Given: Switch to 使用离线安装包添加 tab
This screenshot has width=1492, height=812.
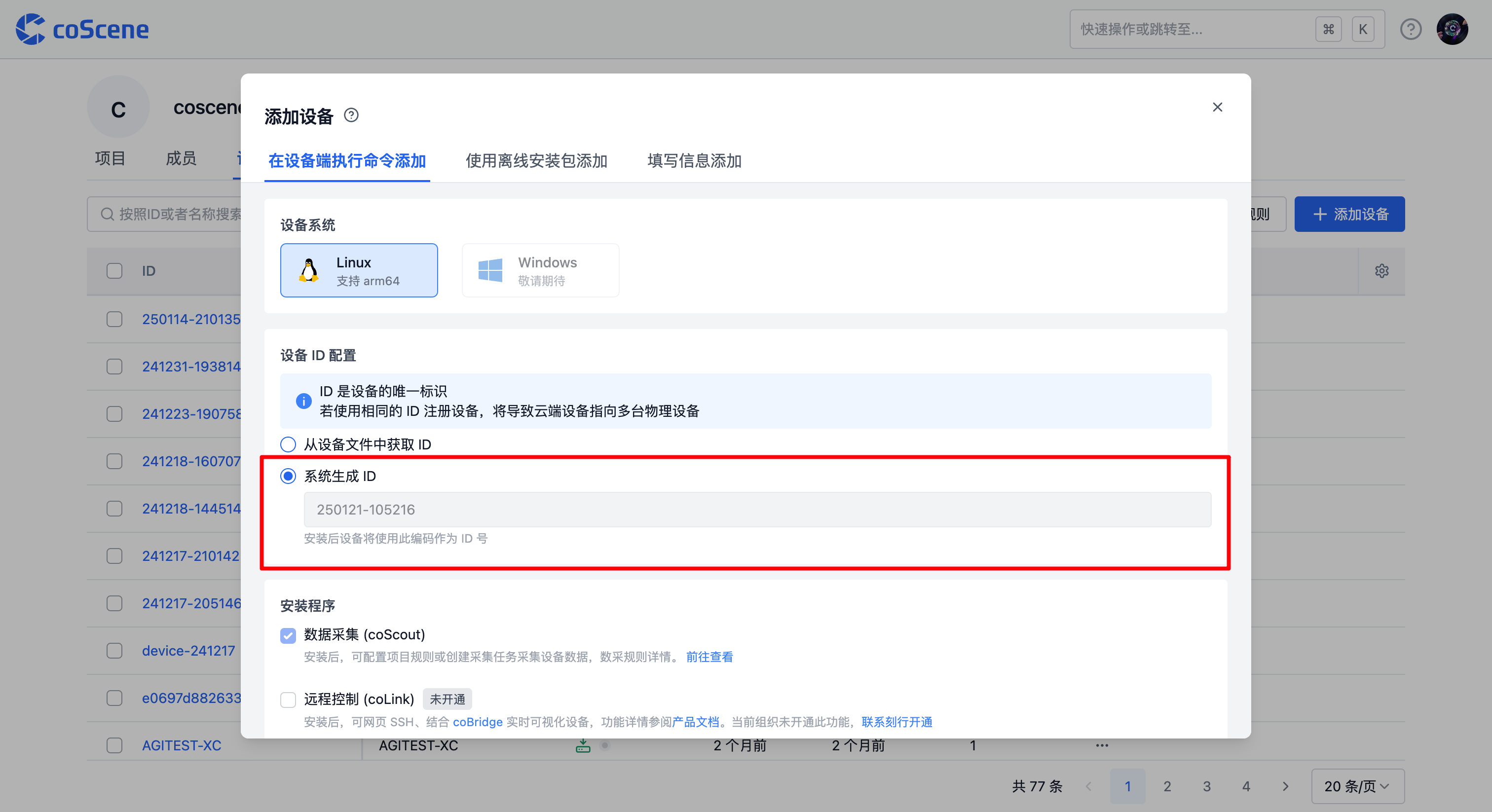Looking at the screenshot, I should point(536,160).
